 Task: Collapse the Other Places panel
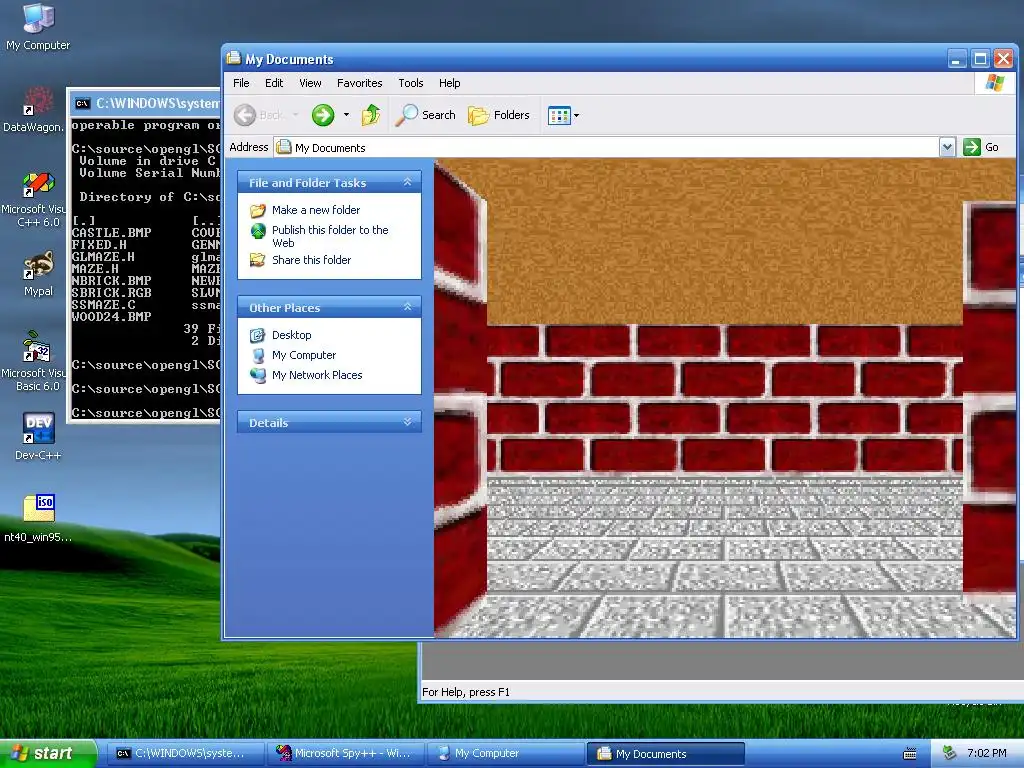(408, 307)
